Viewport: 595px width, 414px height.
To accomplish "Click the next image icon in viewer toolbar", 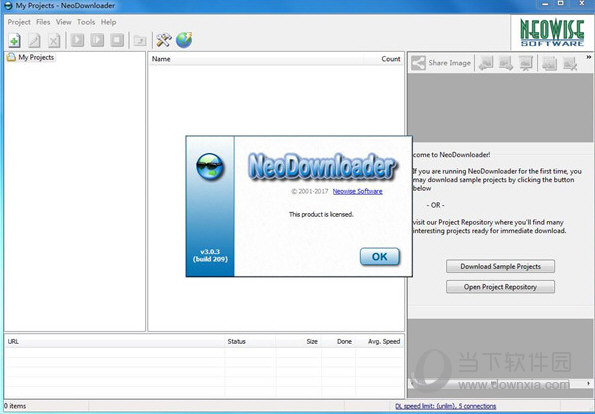I will point(506,63).
